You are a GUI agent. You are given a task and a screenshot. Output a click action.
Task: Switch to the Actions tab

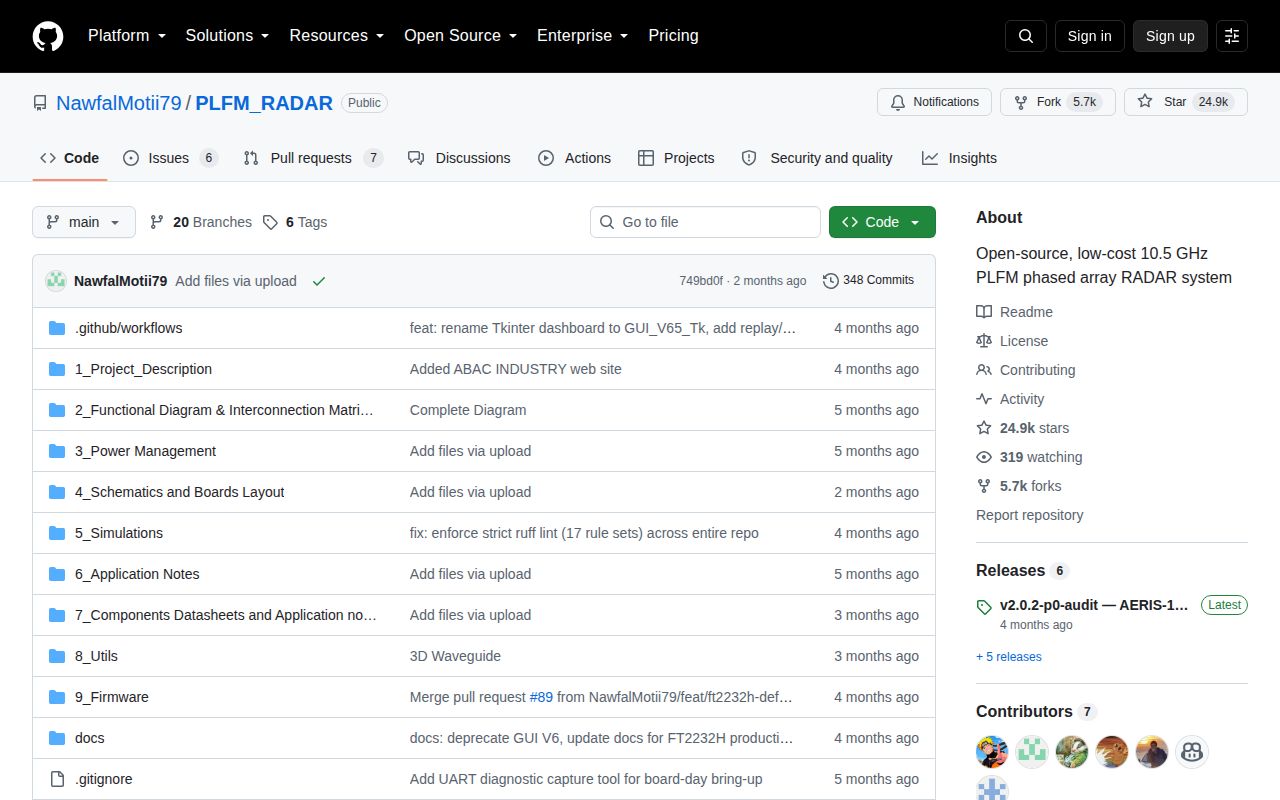(x=575, y=158)
